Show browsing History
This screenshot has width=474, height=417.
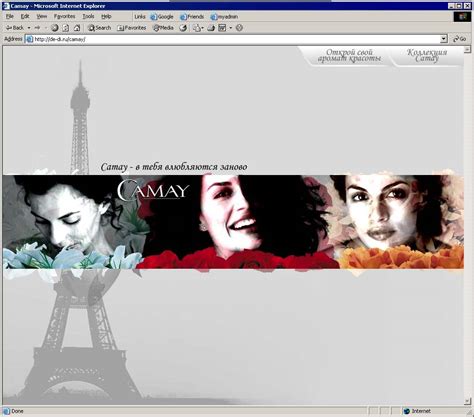click(x=183, y=28)
